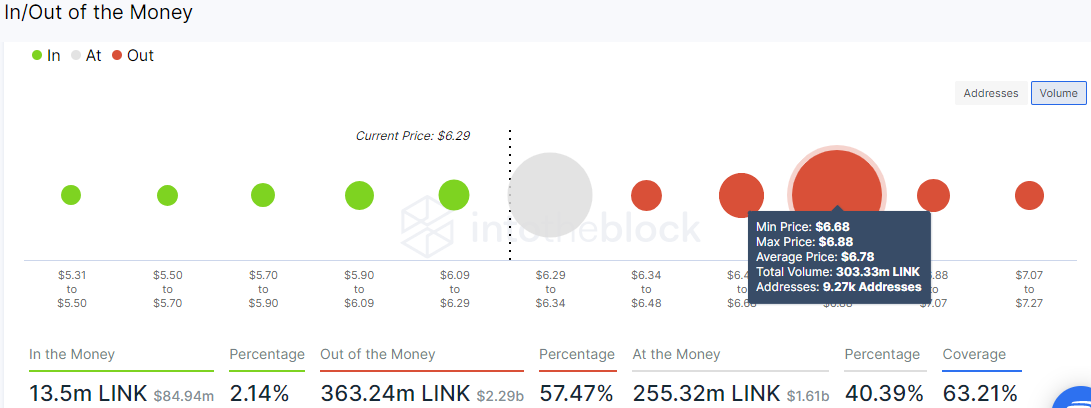This screenshot has width=1091, height=408.
Task: Select the Volume view button
Action: (1058, 93)
